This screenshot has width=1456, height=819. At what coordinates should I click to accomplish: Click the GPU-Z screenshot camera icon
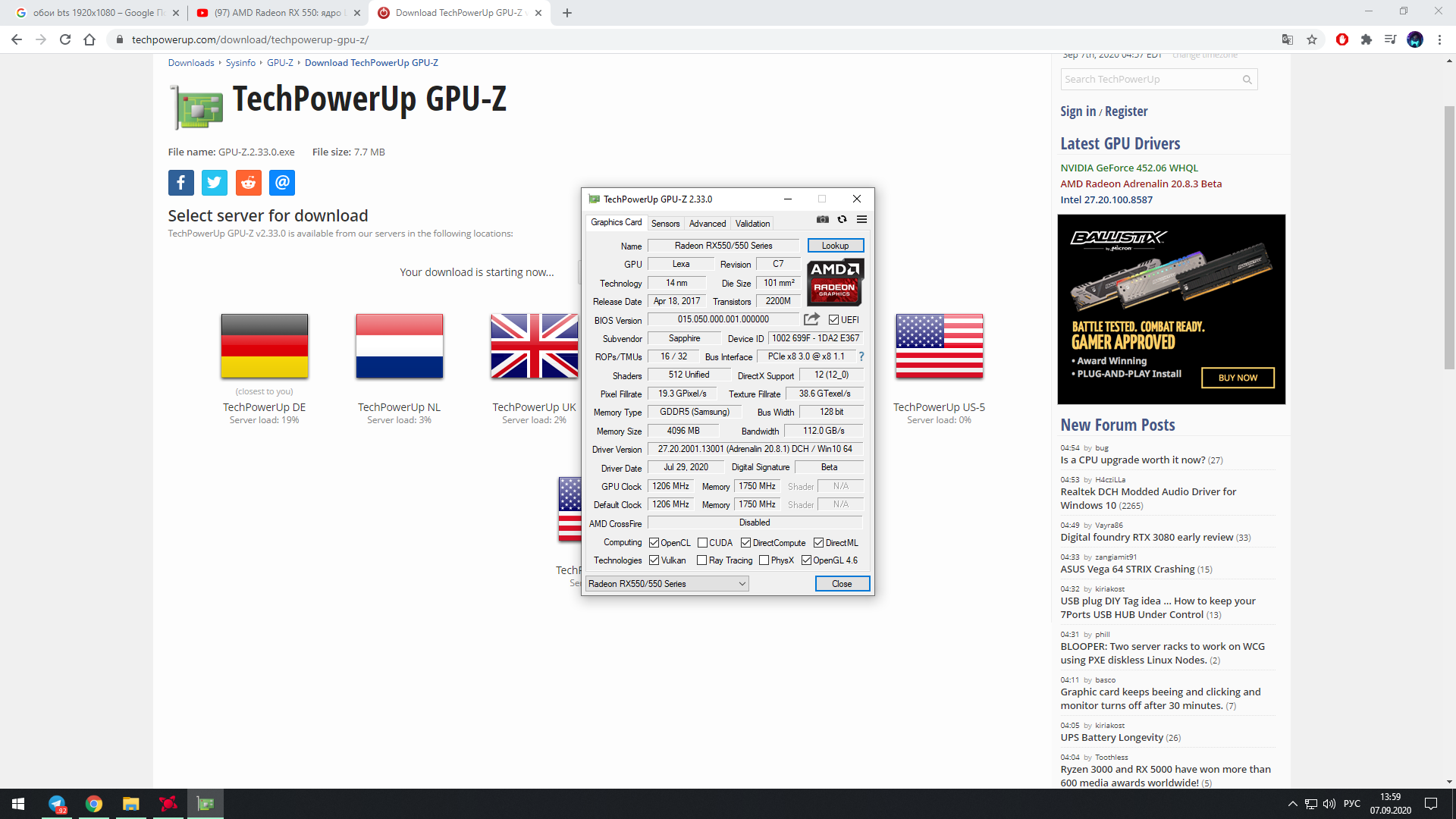coord(822,219)
